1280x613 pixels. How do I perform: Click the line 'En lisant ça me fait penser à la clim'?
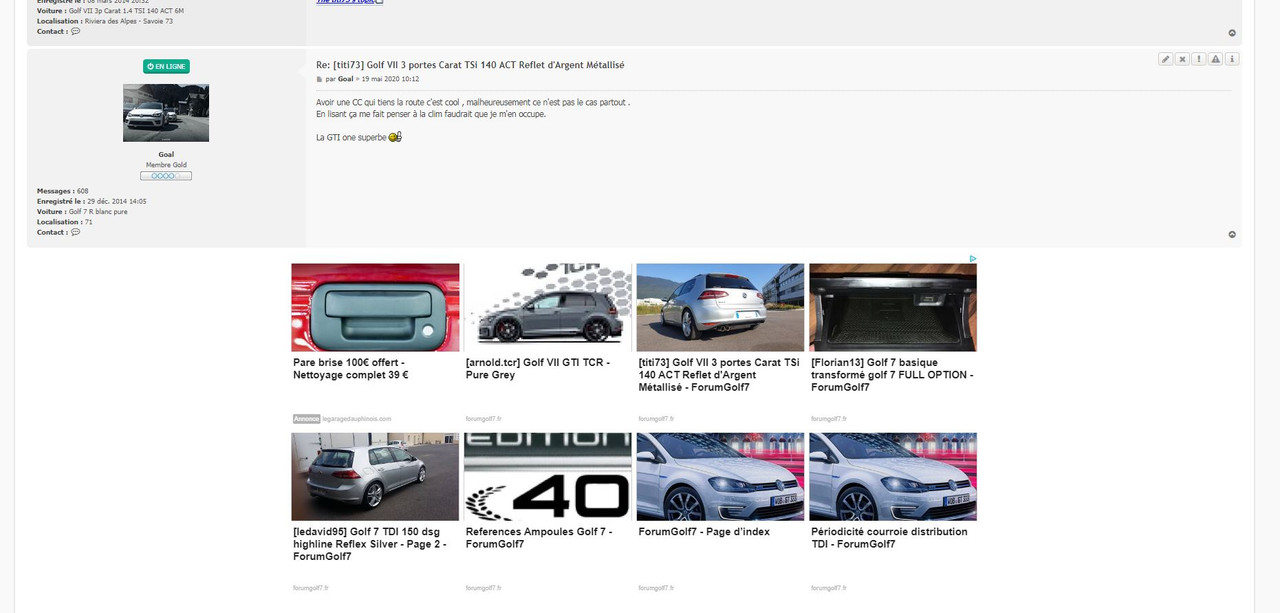[x=431, y=114]
